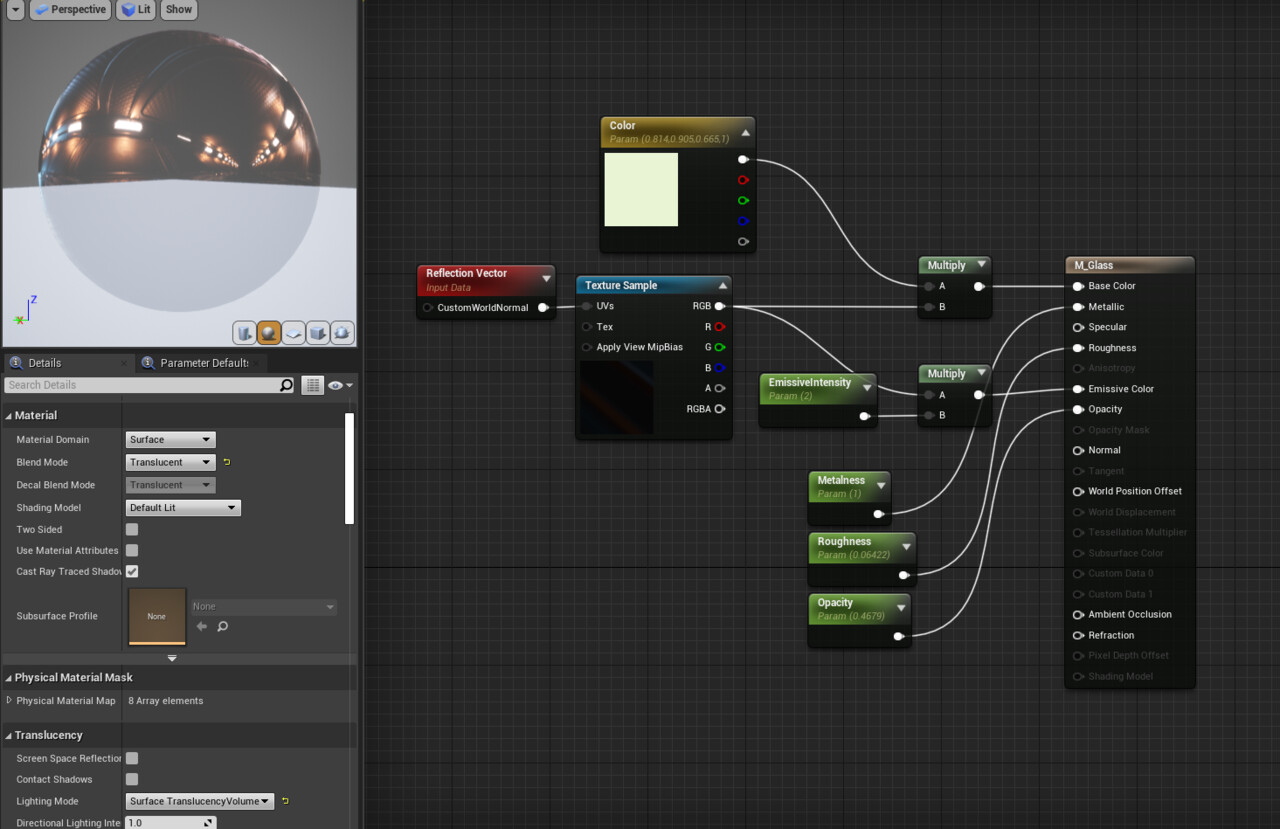Click the Perspective viewport button
This screenshot has width=1280, height=829.
click(x=70, y=9)
